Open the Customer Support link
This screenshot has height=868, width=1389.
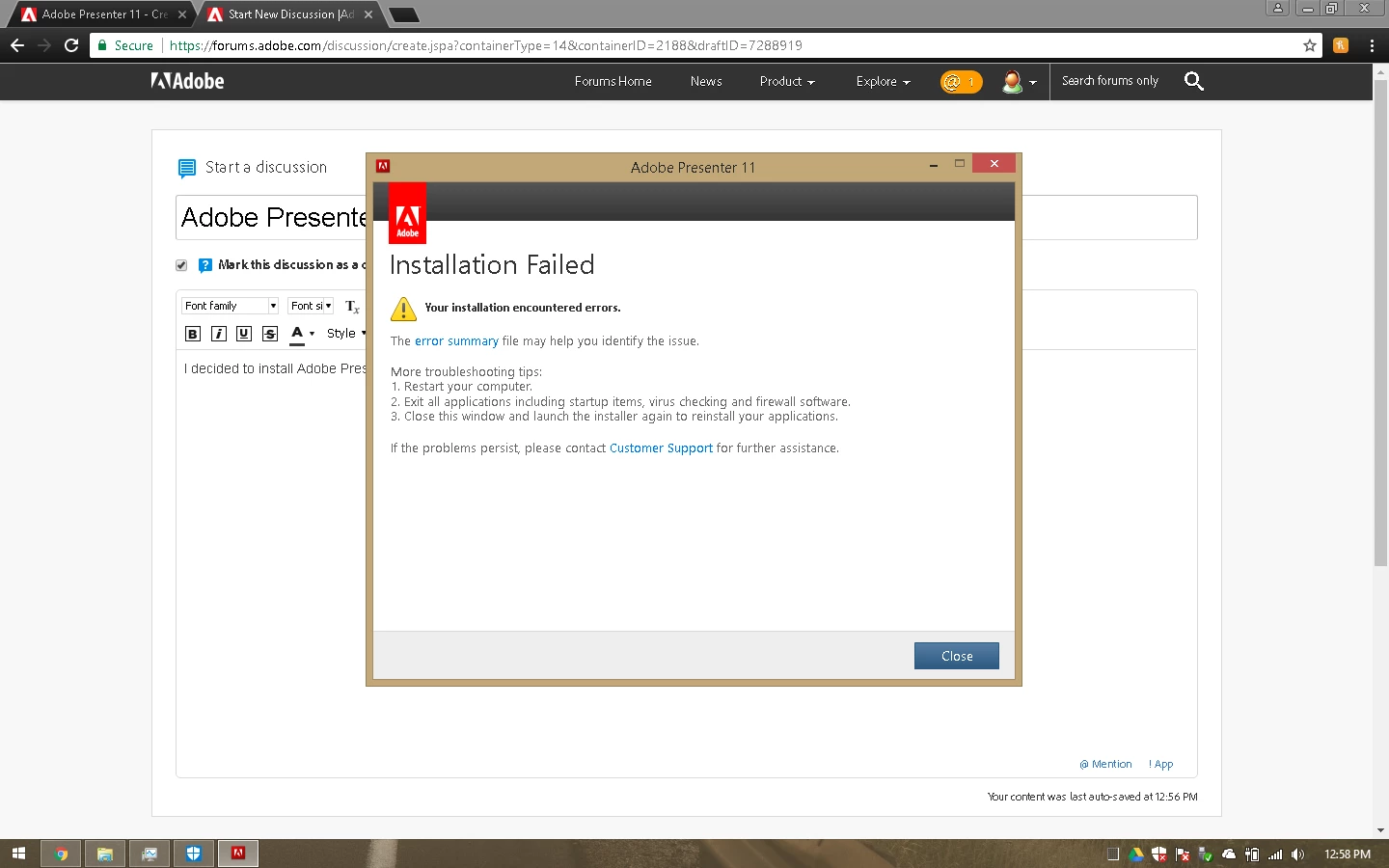[x=661, y=448]
